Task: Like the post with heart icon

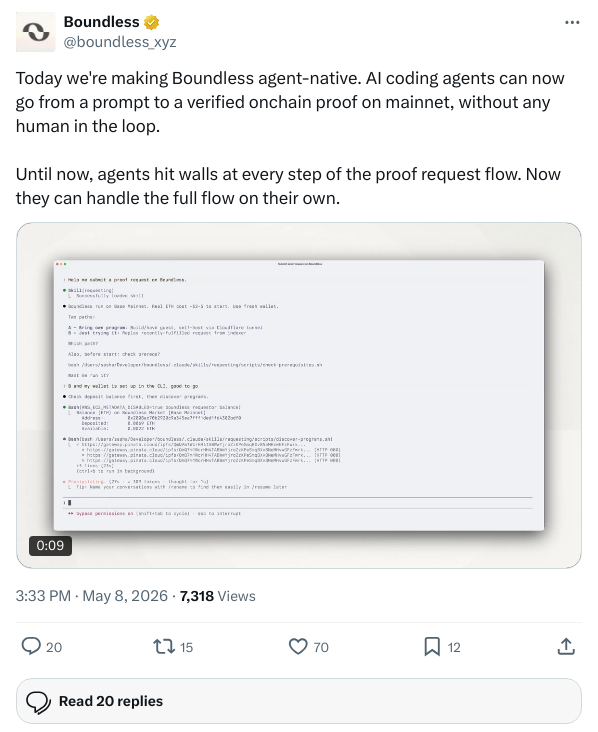Action: click(298, 647)
